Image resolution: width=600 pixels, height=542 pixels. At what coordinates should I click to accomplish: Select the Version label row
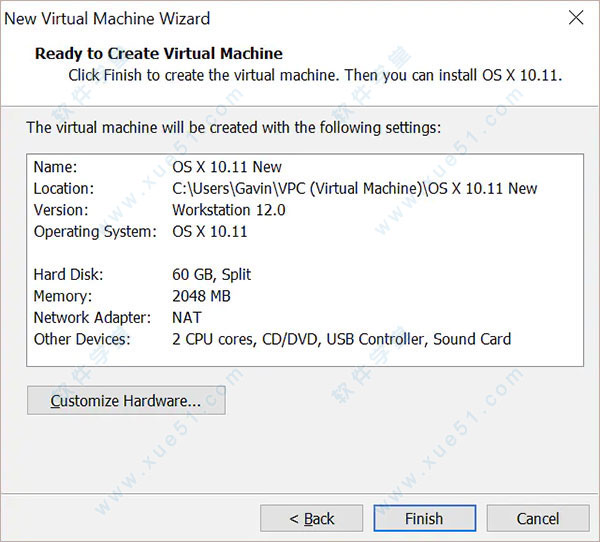(x=61, y=210)
